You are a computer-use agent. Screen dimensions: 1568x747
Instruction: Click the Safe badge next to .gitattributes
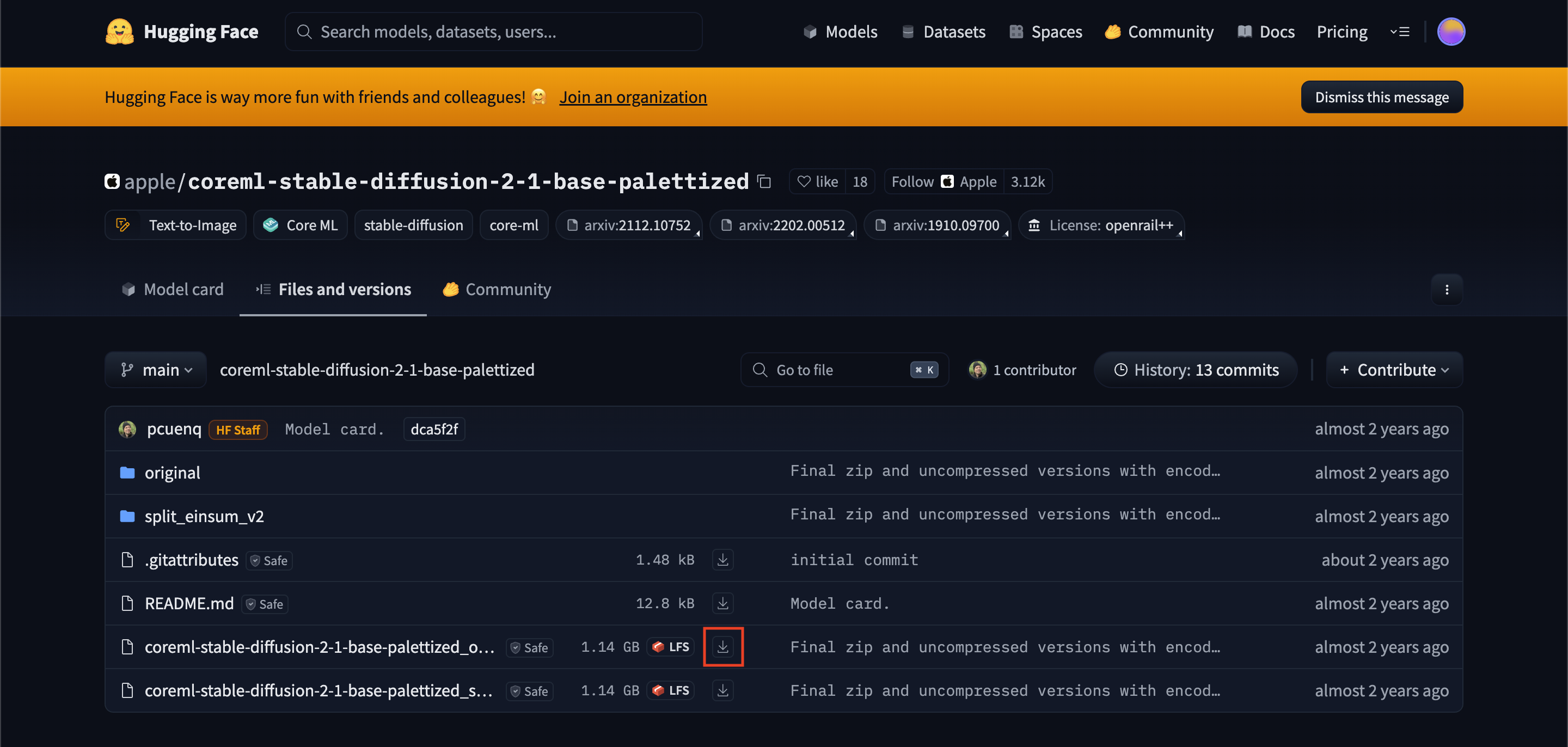click(x=269, y=560)
